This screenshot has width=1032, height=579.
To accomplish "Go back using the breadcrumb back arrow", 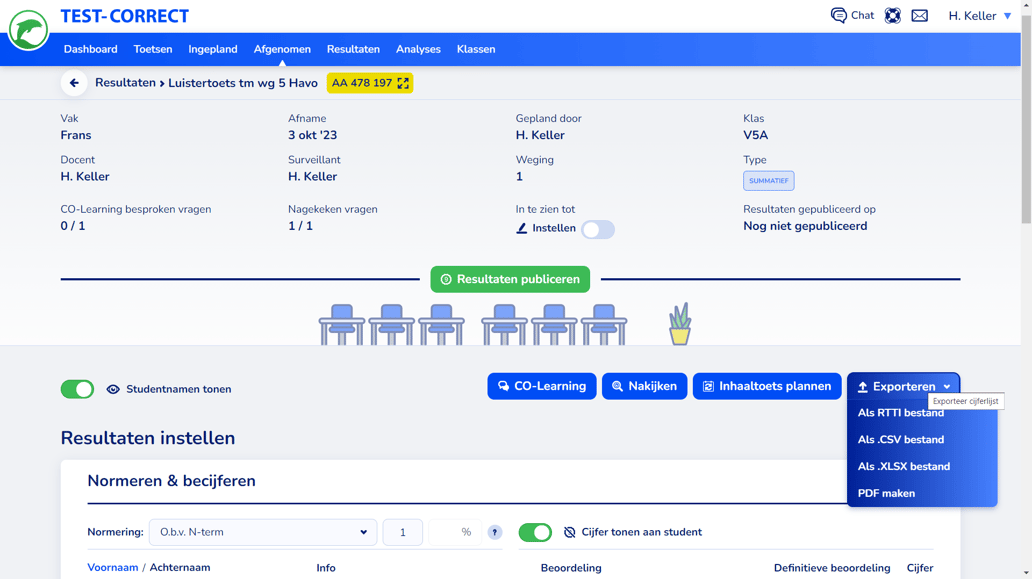I will [x=74, y=83].
